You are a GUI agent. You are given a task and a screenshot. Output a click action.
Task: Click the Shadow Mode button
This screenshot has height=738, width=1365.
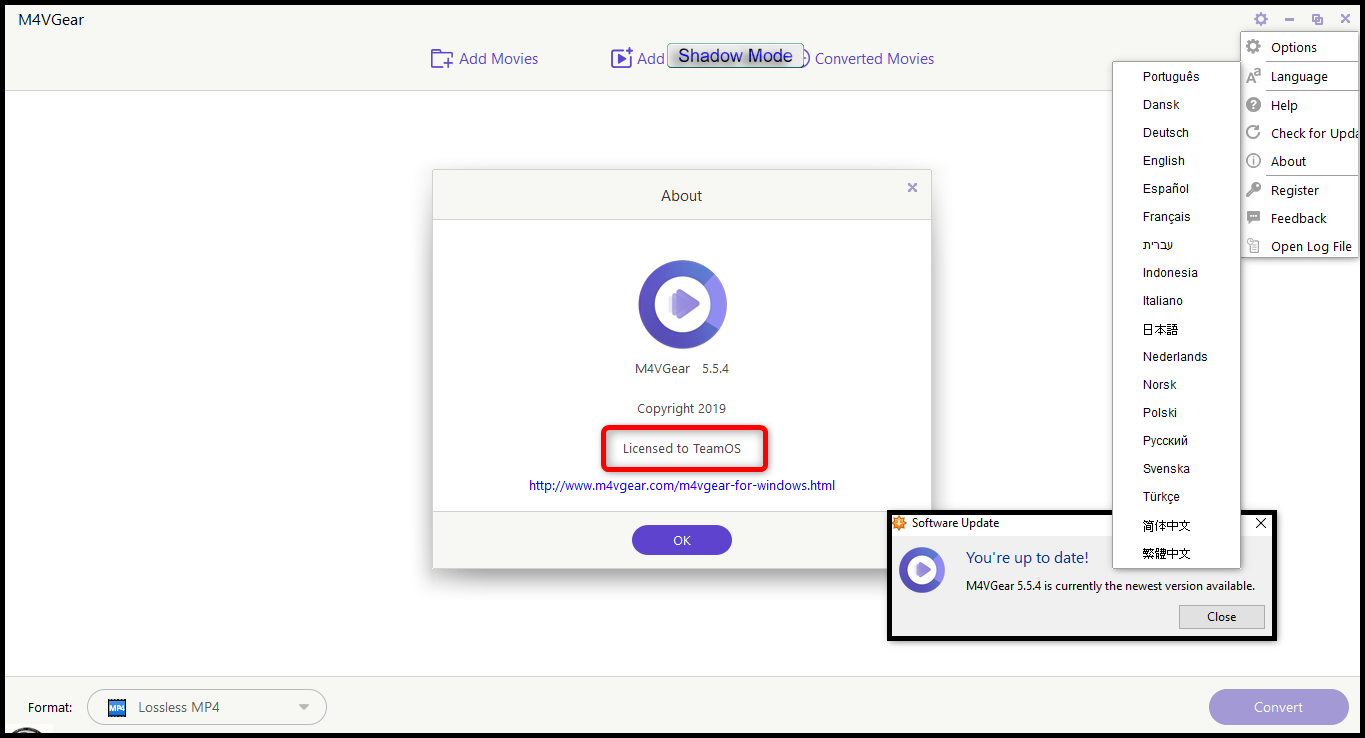pos(735,56)
